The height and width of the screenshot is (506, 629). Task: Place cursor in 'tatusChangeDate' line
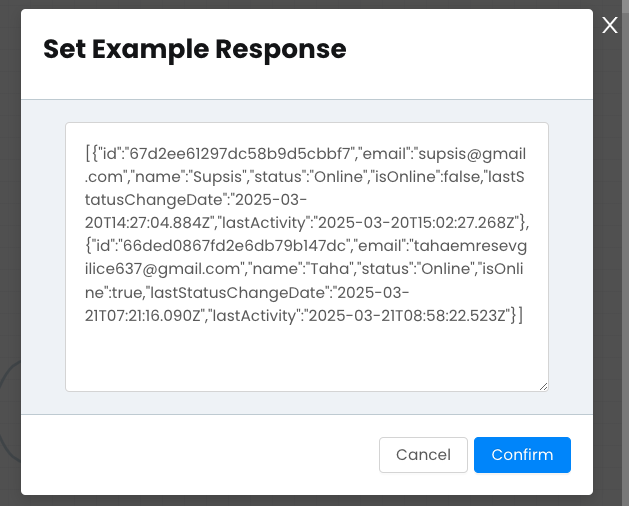click(153, 200)
